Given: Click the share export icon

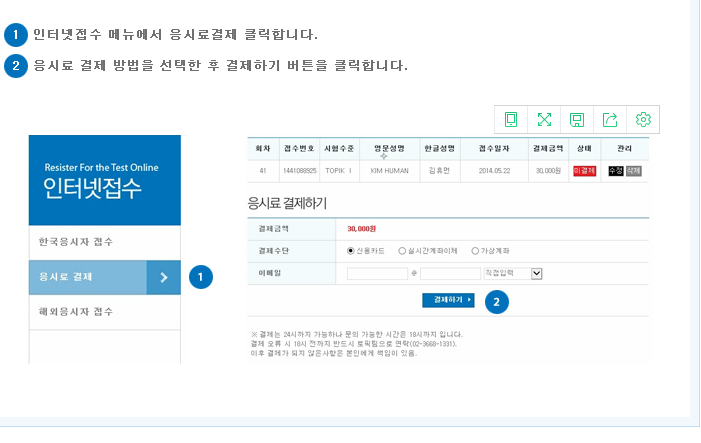Looking at the screenshot, I should [x=610, y=120].
